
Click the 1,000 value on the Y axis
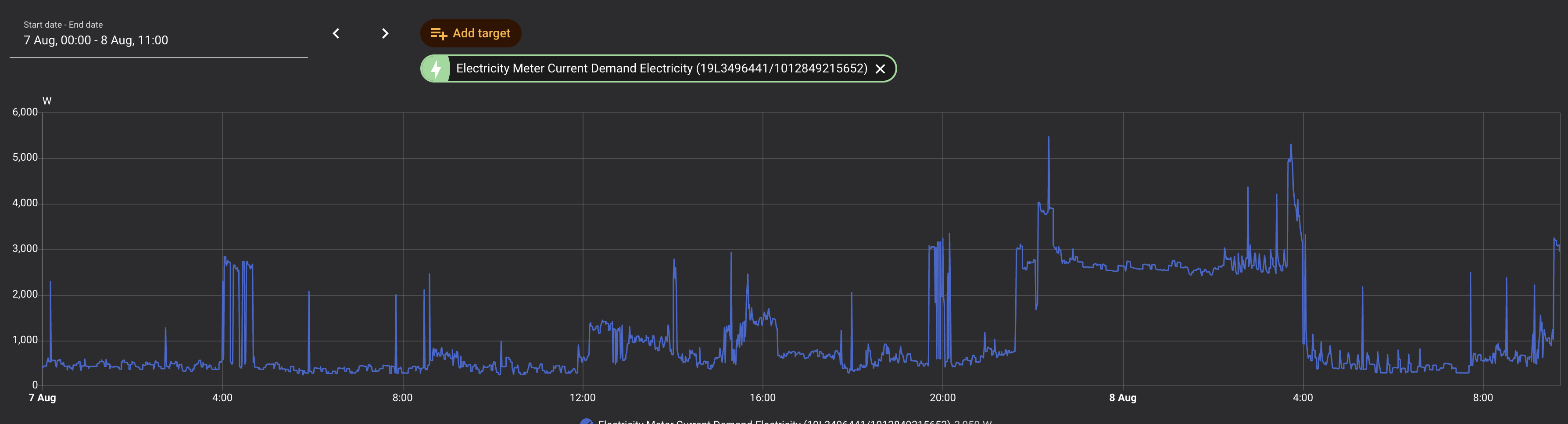pyautogui.click(x=25, y=340)
